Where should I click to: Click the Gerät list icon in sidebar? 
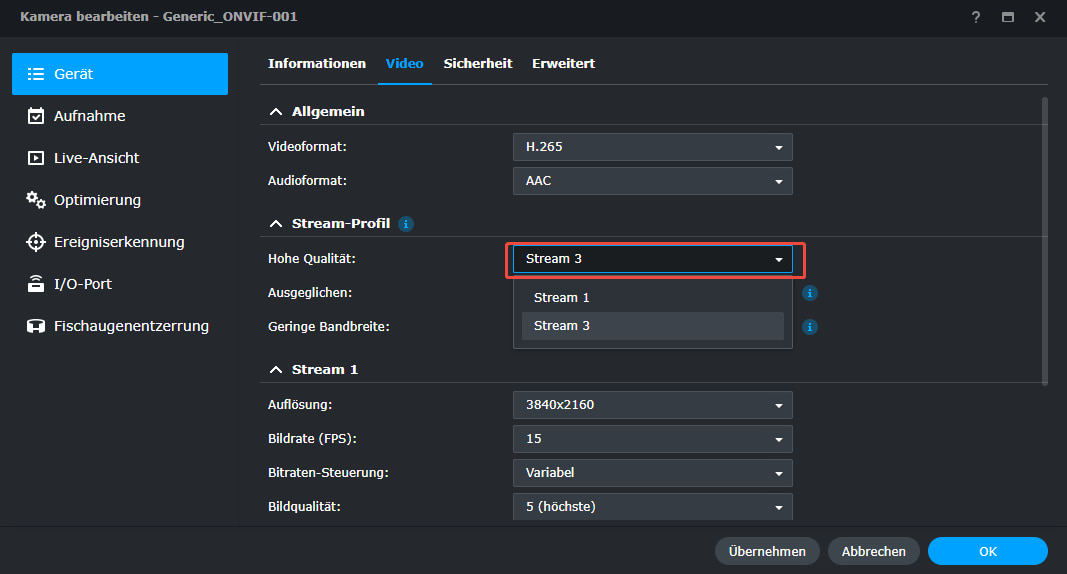coord(35,74)
